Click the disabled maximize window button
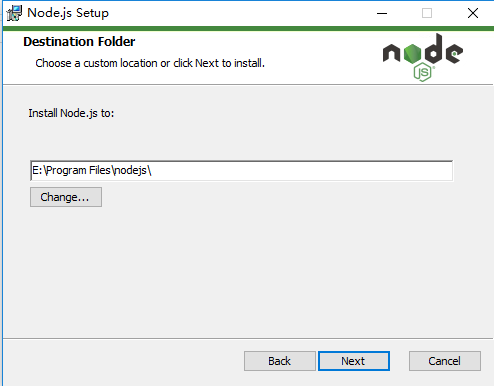The height and width of the screenshot is (386, 494). 427,13
